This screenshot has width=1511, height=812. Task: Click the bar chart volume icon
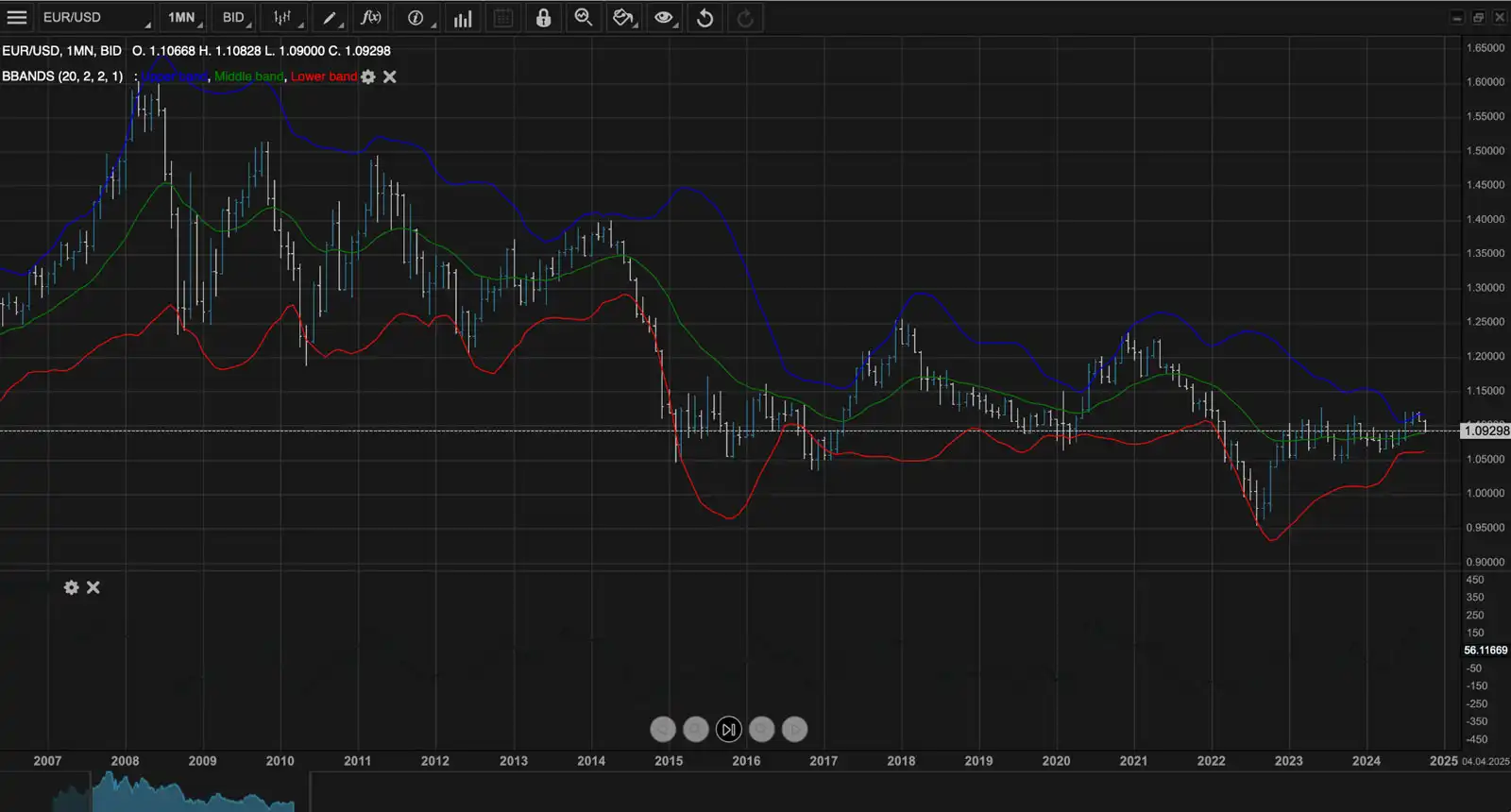click(x=463, y=18)
